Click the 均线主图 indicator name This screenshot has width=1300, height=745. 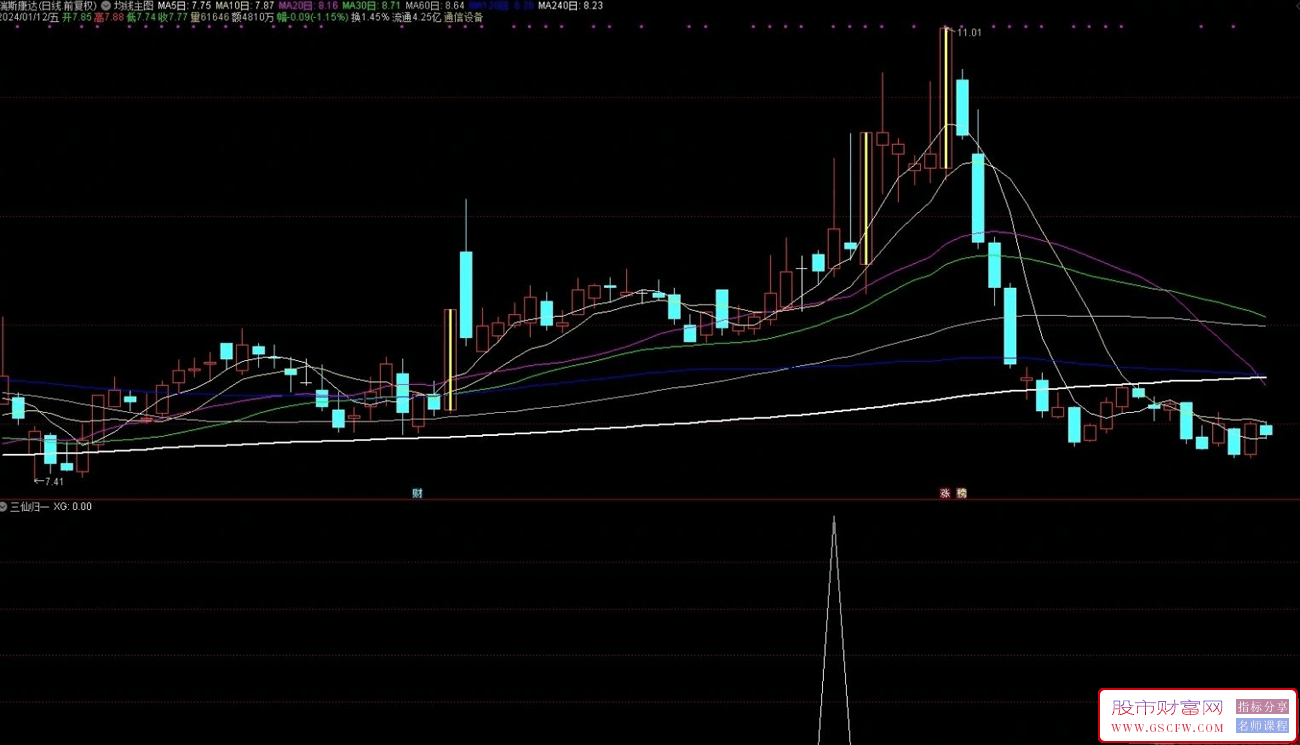(133, 5)
